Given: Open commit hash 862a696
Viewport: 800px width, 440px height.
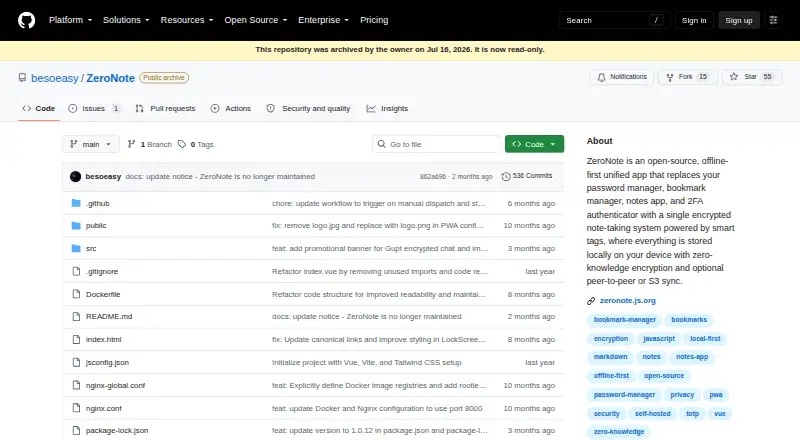Looking at the screenshot, I should (433, 177).
